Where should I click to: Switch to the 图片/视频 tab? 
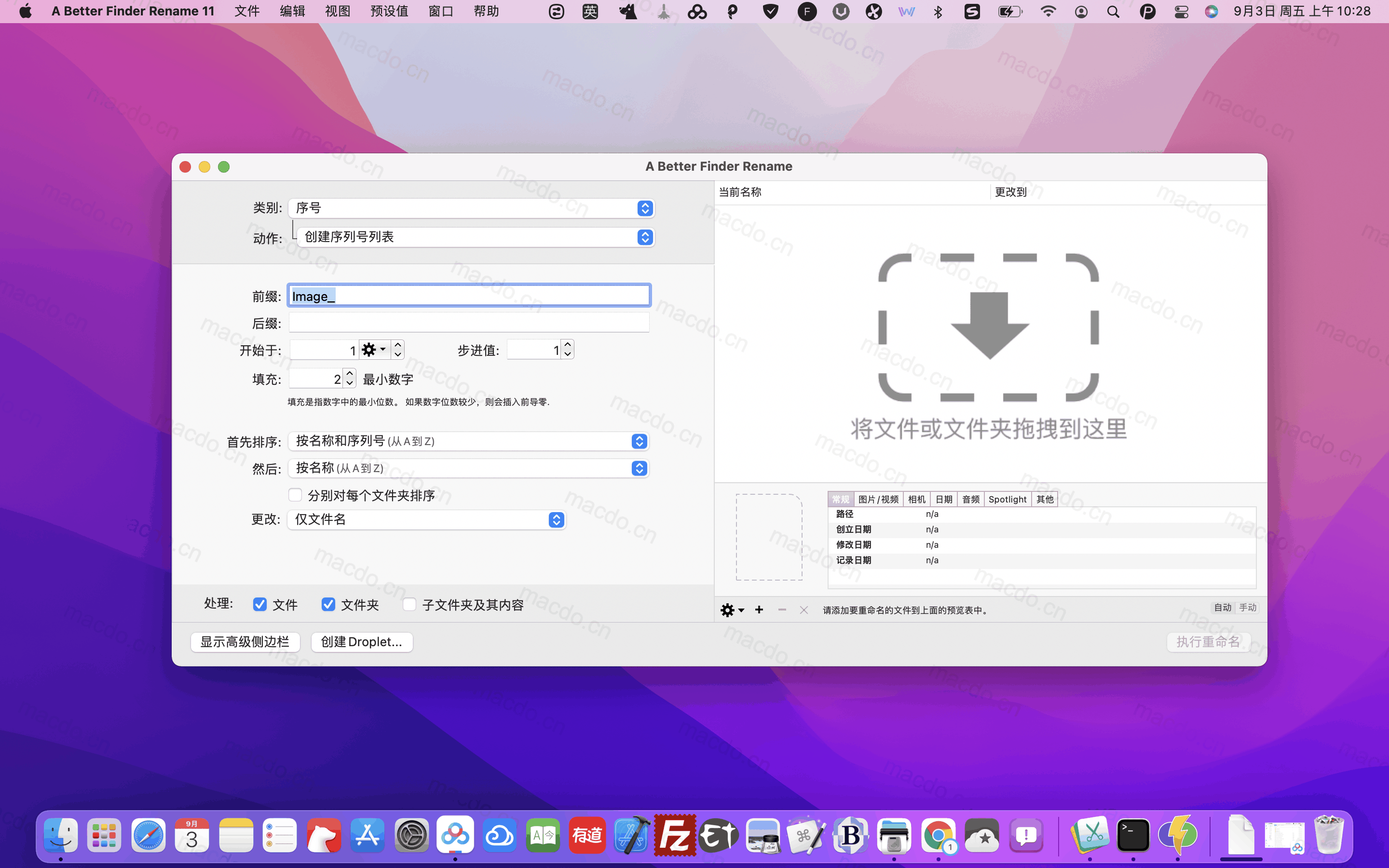[878, 499]
